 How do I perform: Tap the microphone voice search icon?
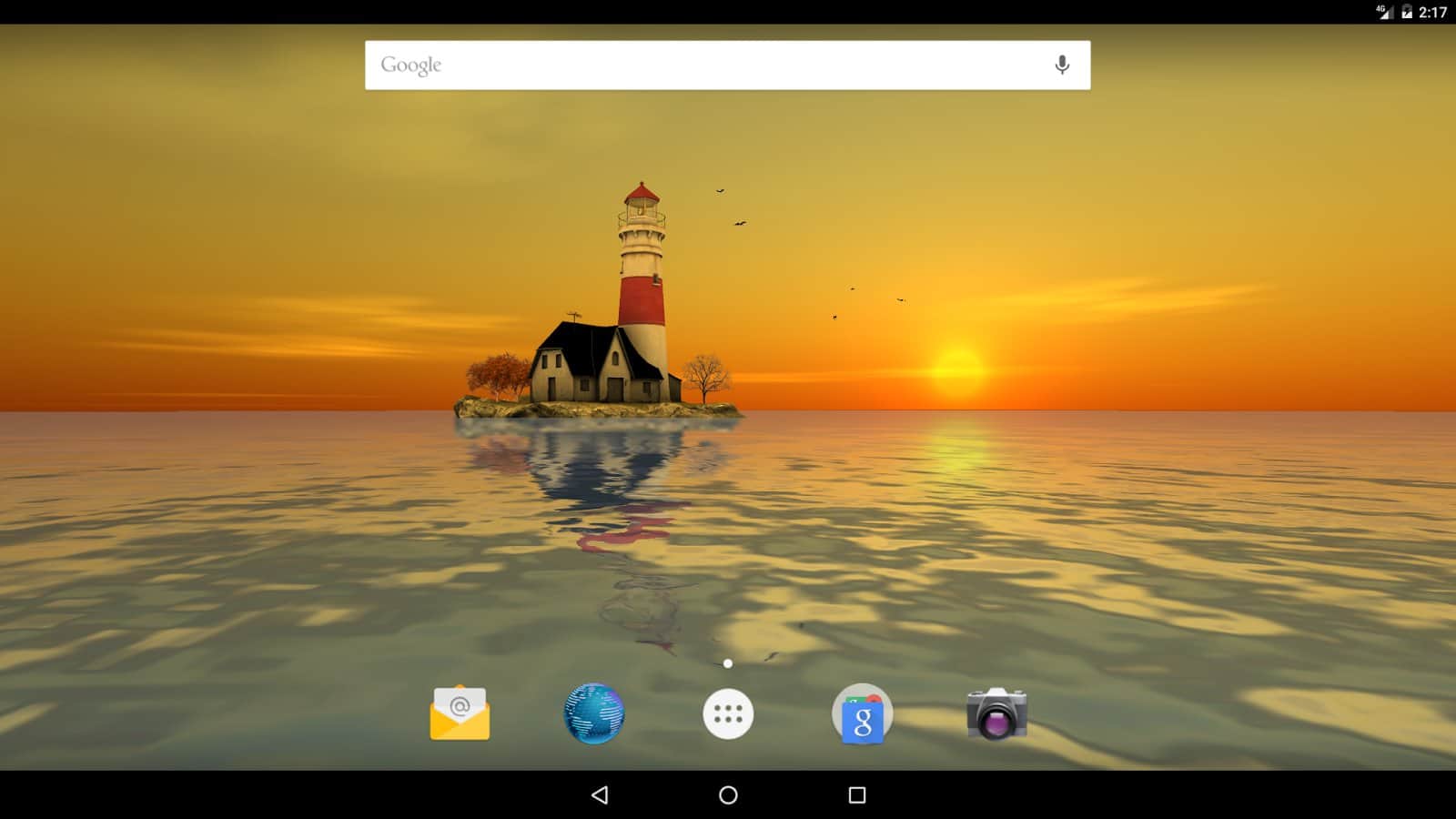tap(1061, 65)
